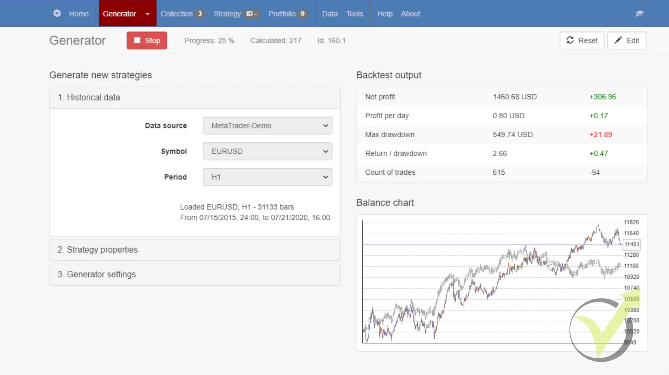Open the About page
The image size is (669, 375).
click(x=410, y=14)
